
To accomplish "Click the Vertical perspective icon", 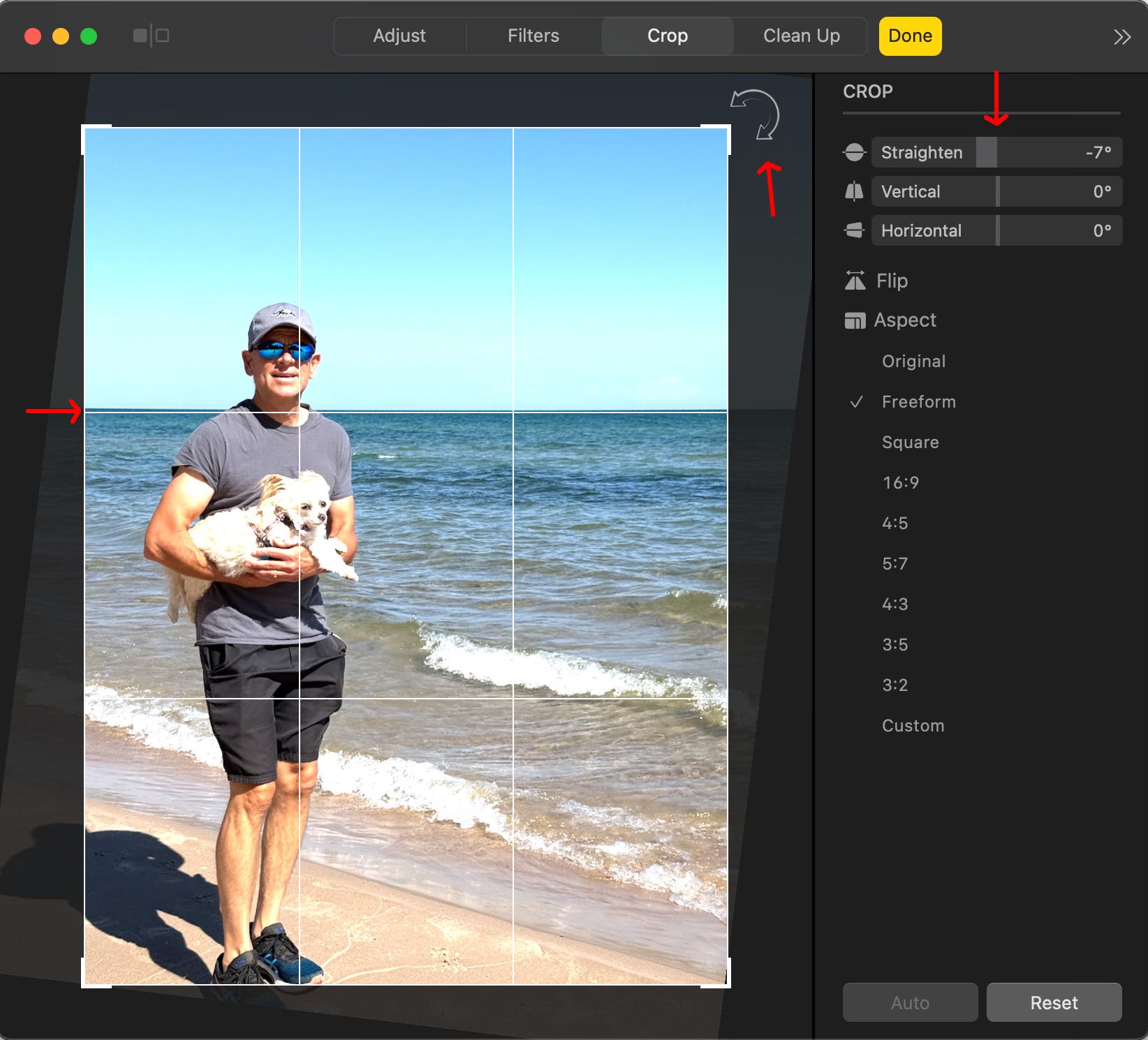I will 854,191.
